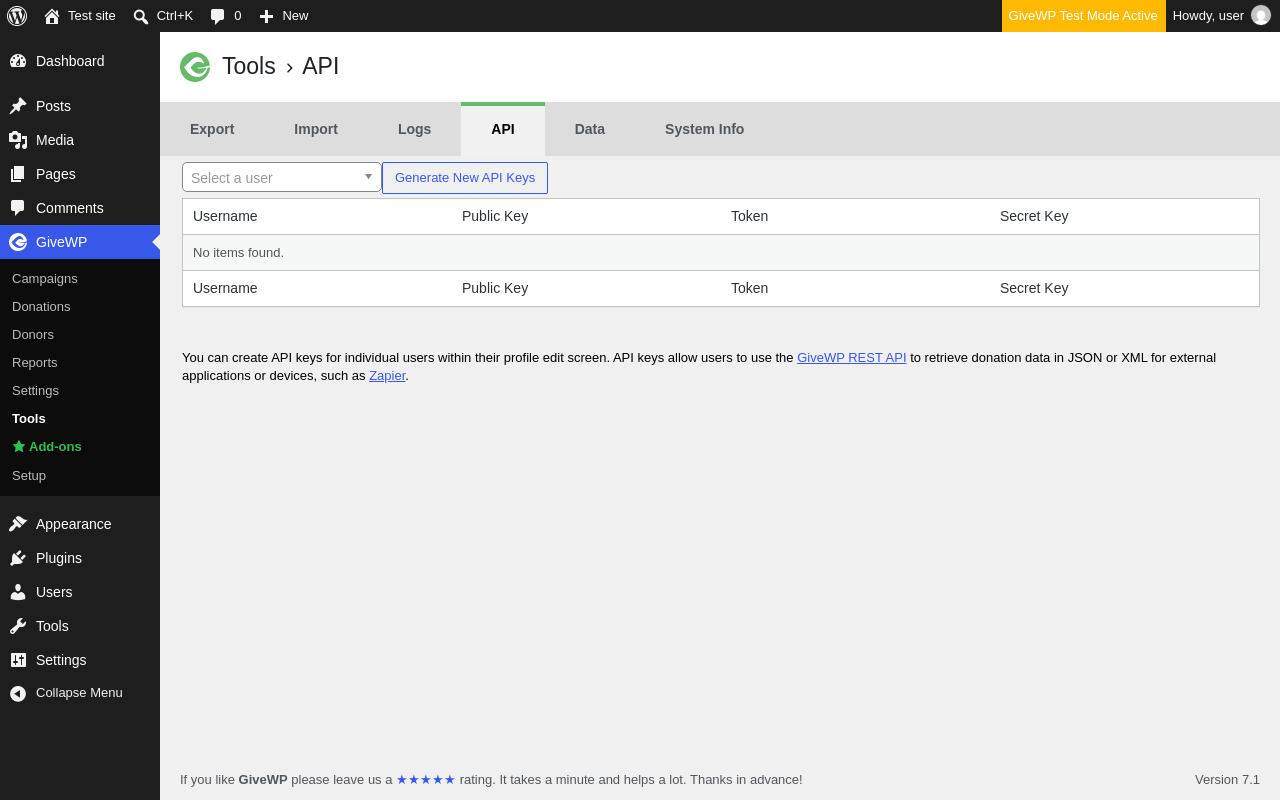Image resolution: width=1280 pixels, height=800 pixels.
Task: Select the API tab
Action: [503, 129]
